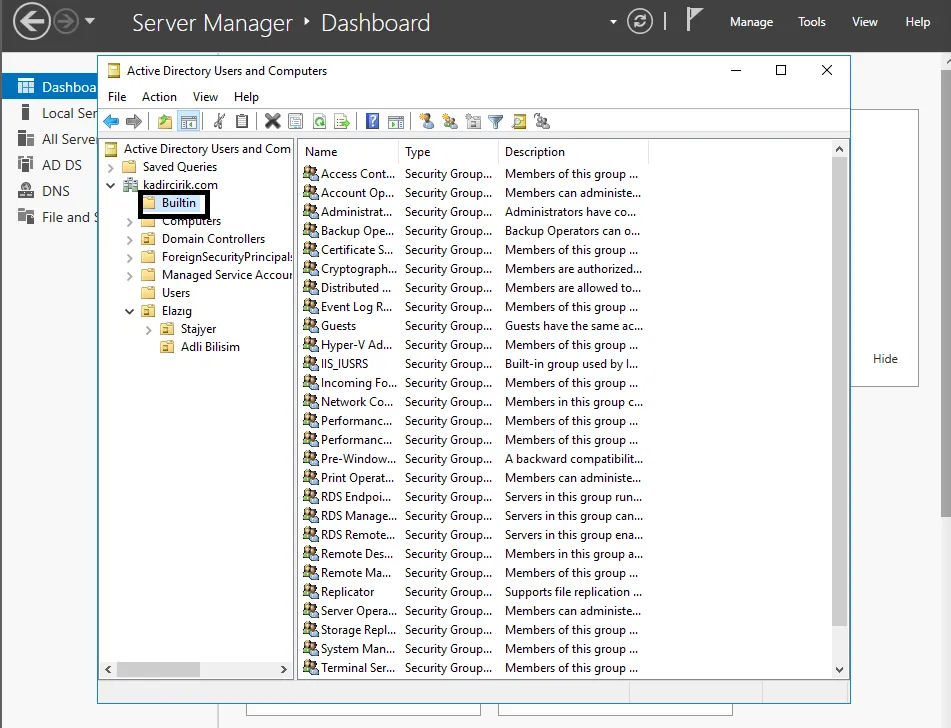
Task: Click the Add to group toolbar icon
Action: tap(542, 121)
